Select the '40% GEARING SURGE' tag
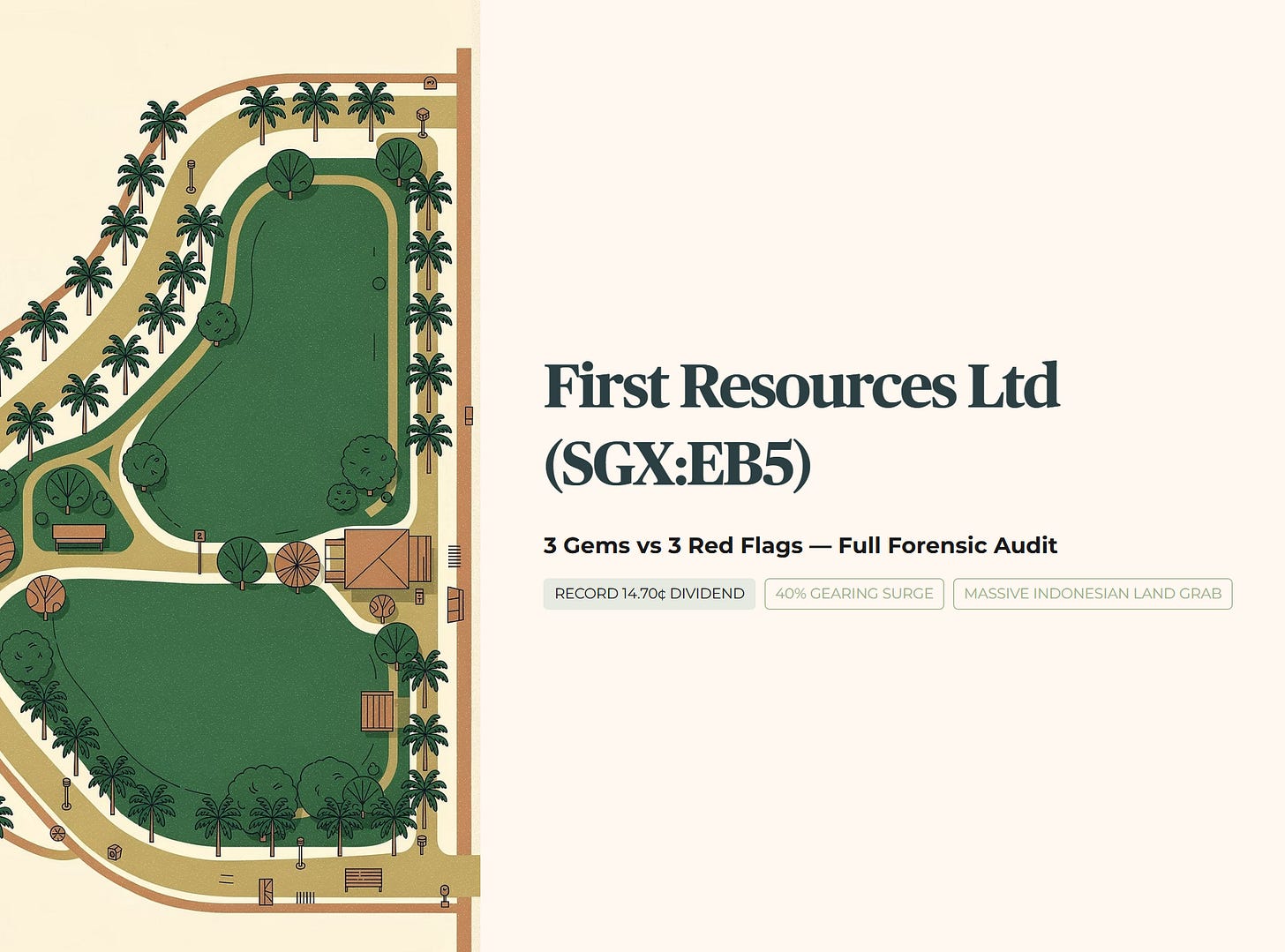 point(854,594)
